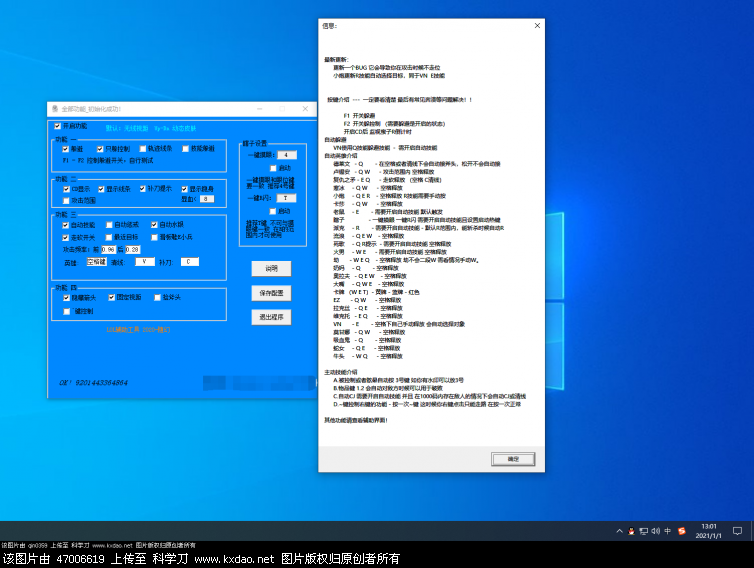The width and height of the screenshot is (754, 568).
Task: Click the 退出程序 button
Action: tap(271, 317)
